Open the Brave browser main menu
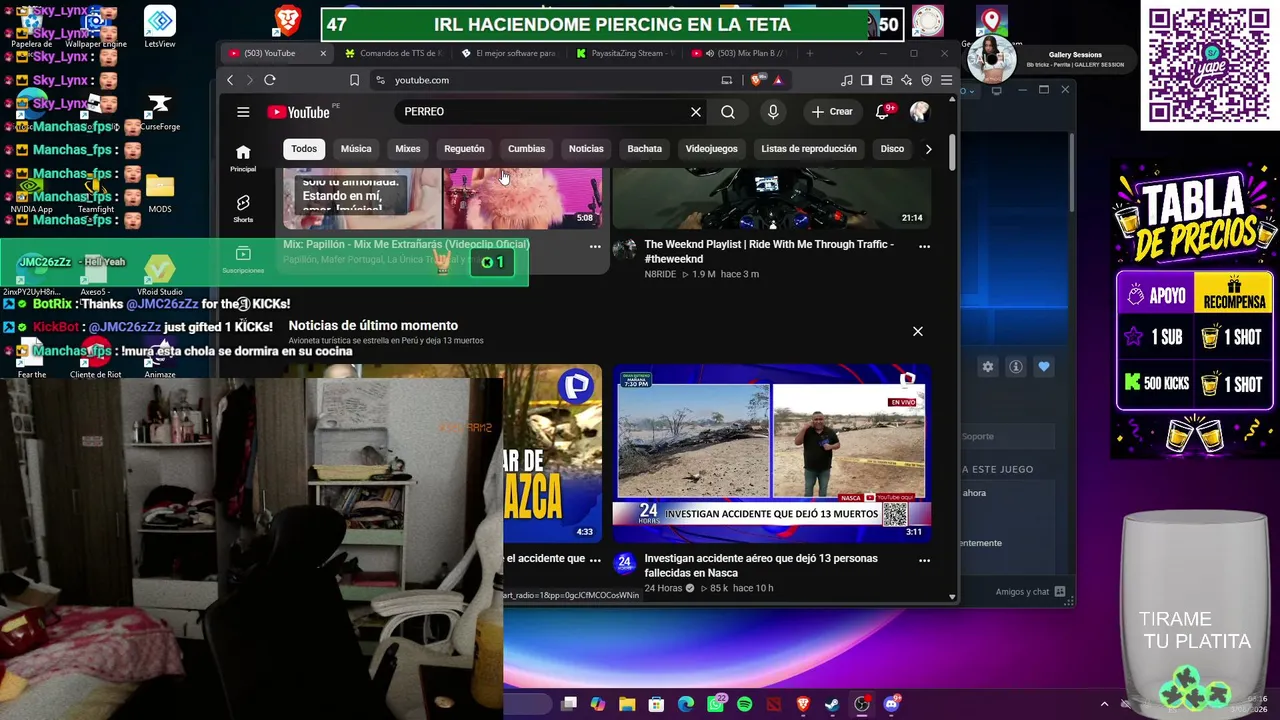The height and width of the screenshot is (720, 1280). coord(946,80)
